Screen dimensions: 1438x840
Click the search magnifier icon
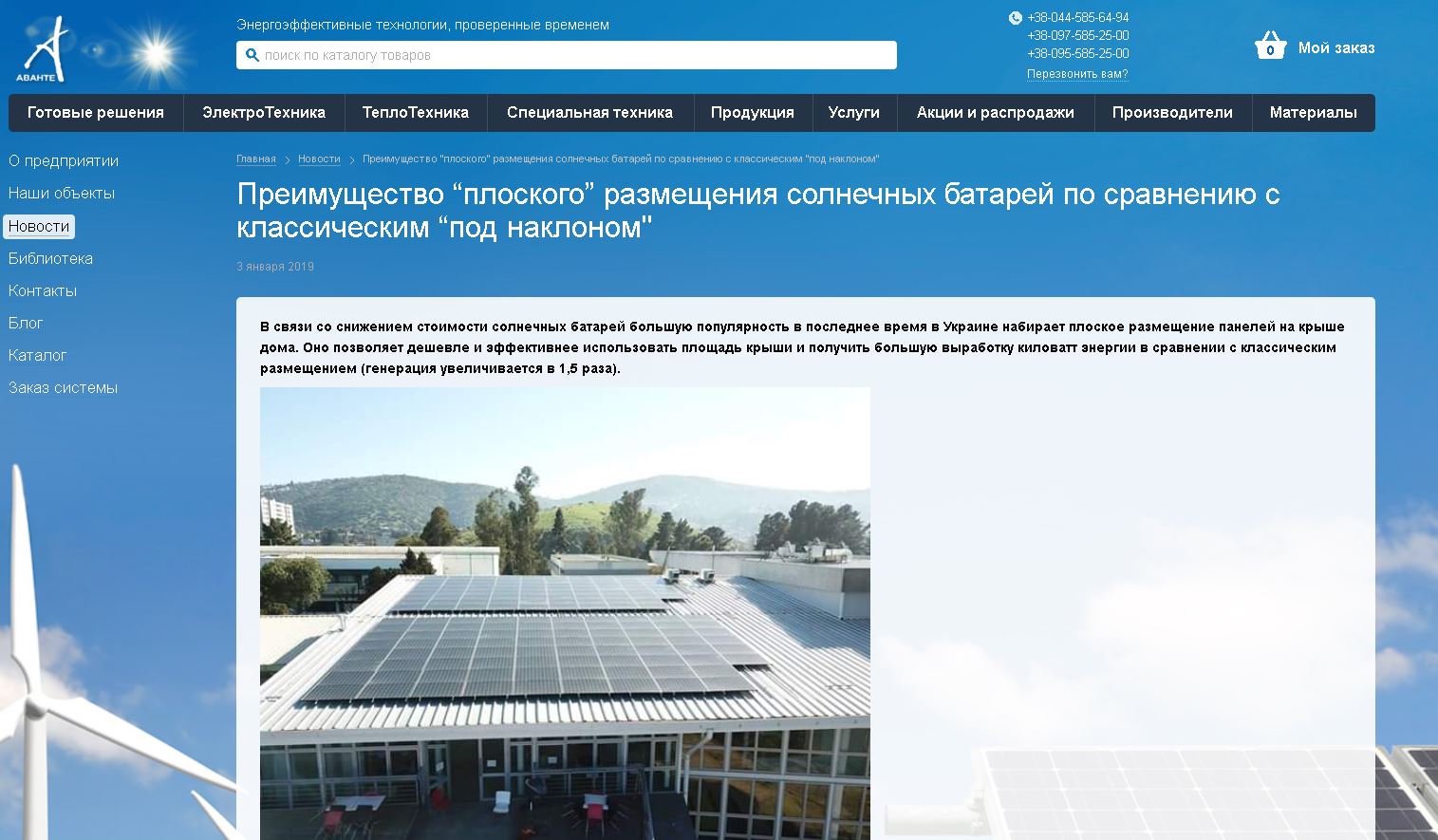pyautogui.click(x=252, y=55)
